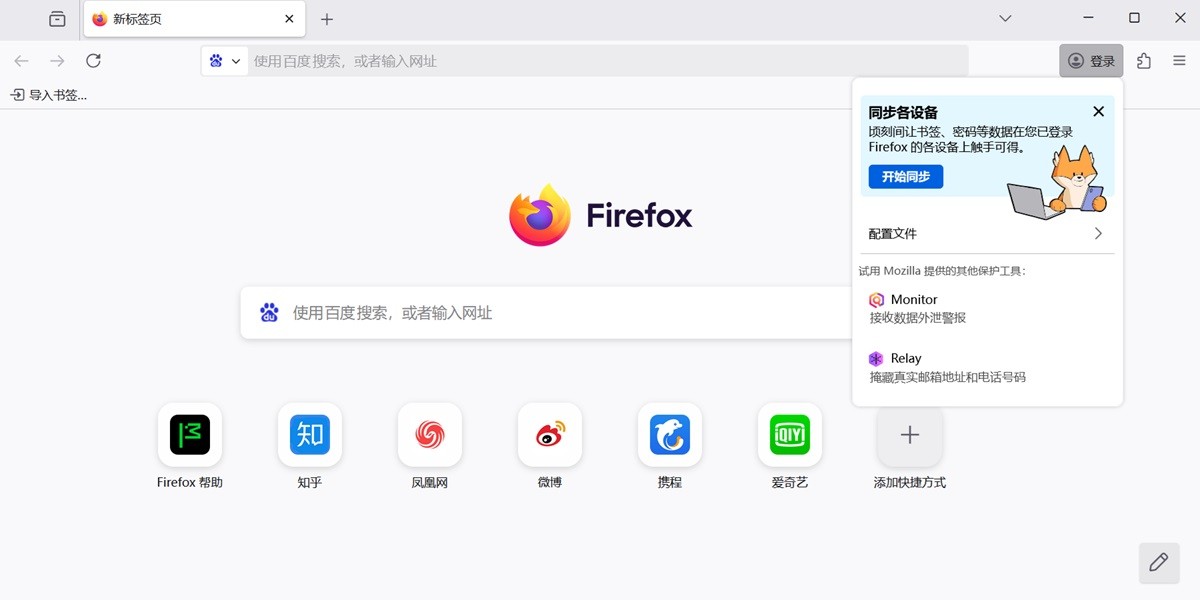Expand the 配置文件 section

988,233
